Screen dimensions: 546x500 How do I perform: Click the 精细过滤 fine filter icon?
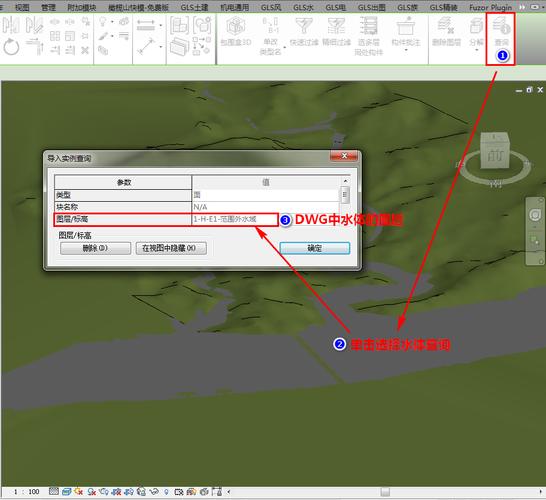pyautogui.click(x=336, y=26)
